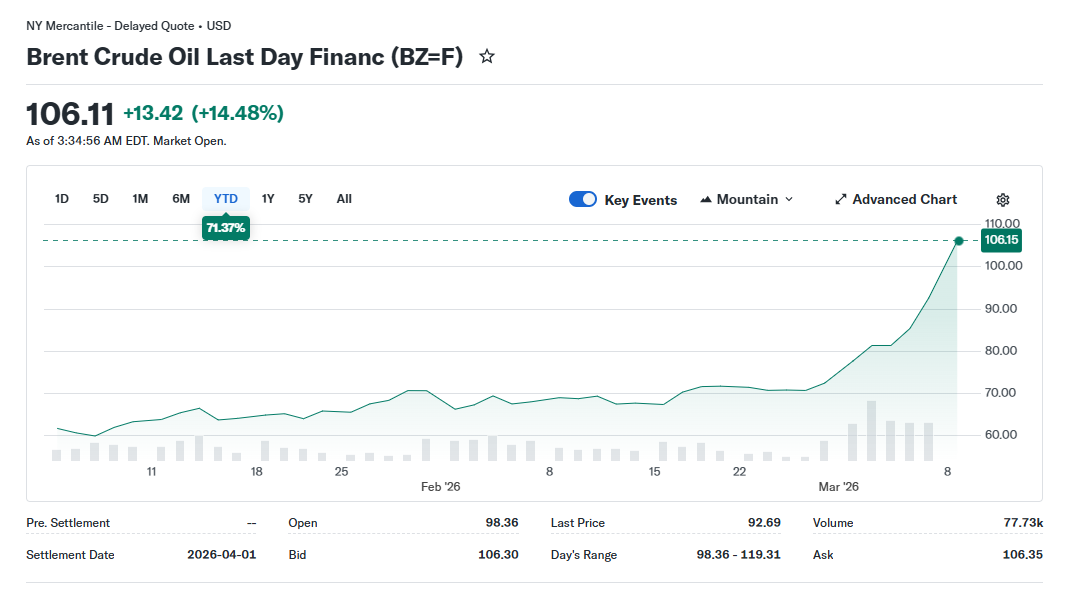The image size is (1067, 599).
Task: Switch chart to 1Y range
Action: click(x=268, y=199)
